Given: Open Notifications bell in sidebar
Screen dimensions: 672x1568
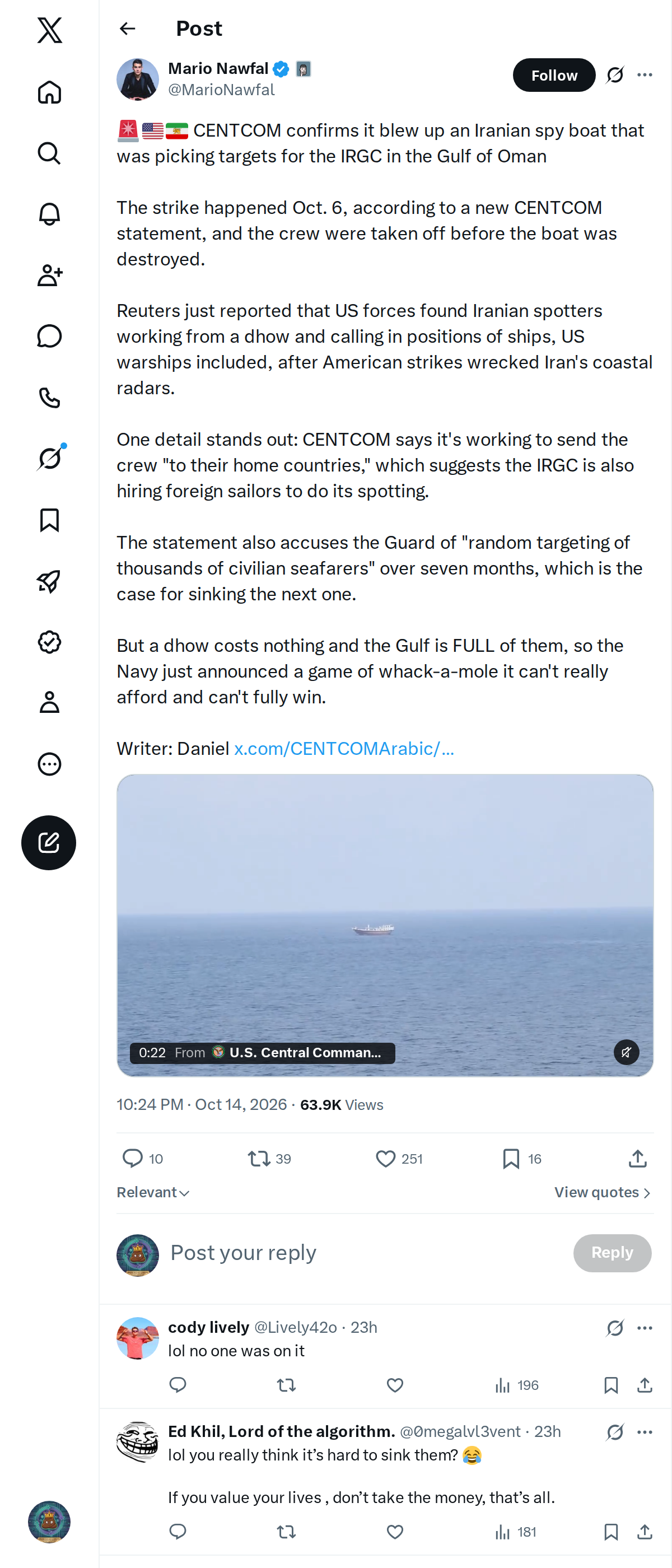Looking at the screenshot, I should (49, 214).
